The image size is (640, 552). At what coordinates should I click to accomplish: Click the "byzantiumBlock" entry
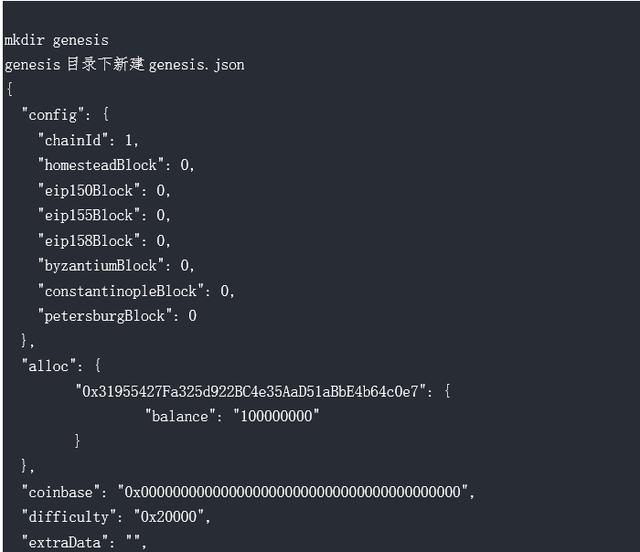coord(116,266)
